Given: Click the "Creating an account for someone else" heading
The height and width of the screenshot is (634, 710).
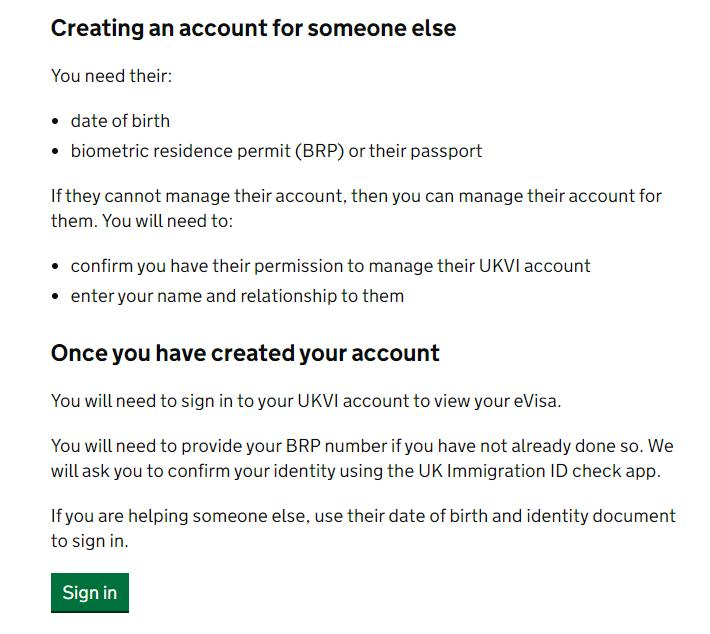Looking at the screenshot, I should point(253,28).
